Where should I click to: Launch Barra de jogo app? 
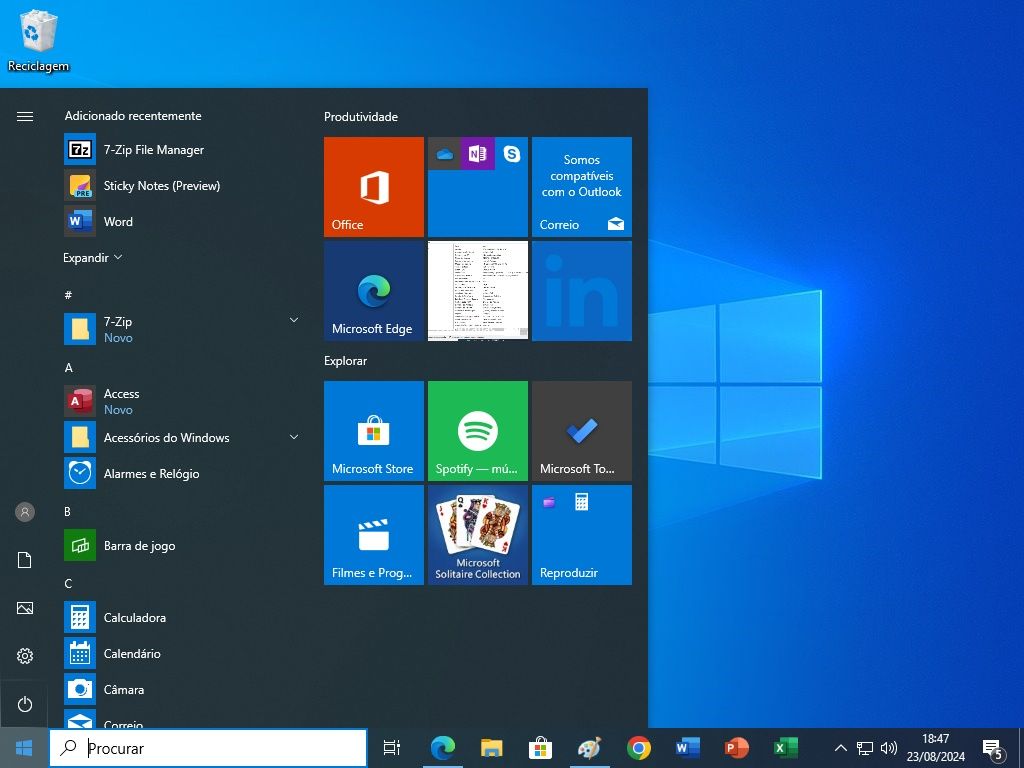[181, 545]
